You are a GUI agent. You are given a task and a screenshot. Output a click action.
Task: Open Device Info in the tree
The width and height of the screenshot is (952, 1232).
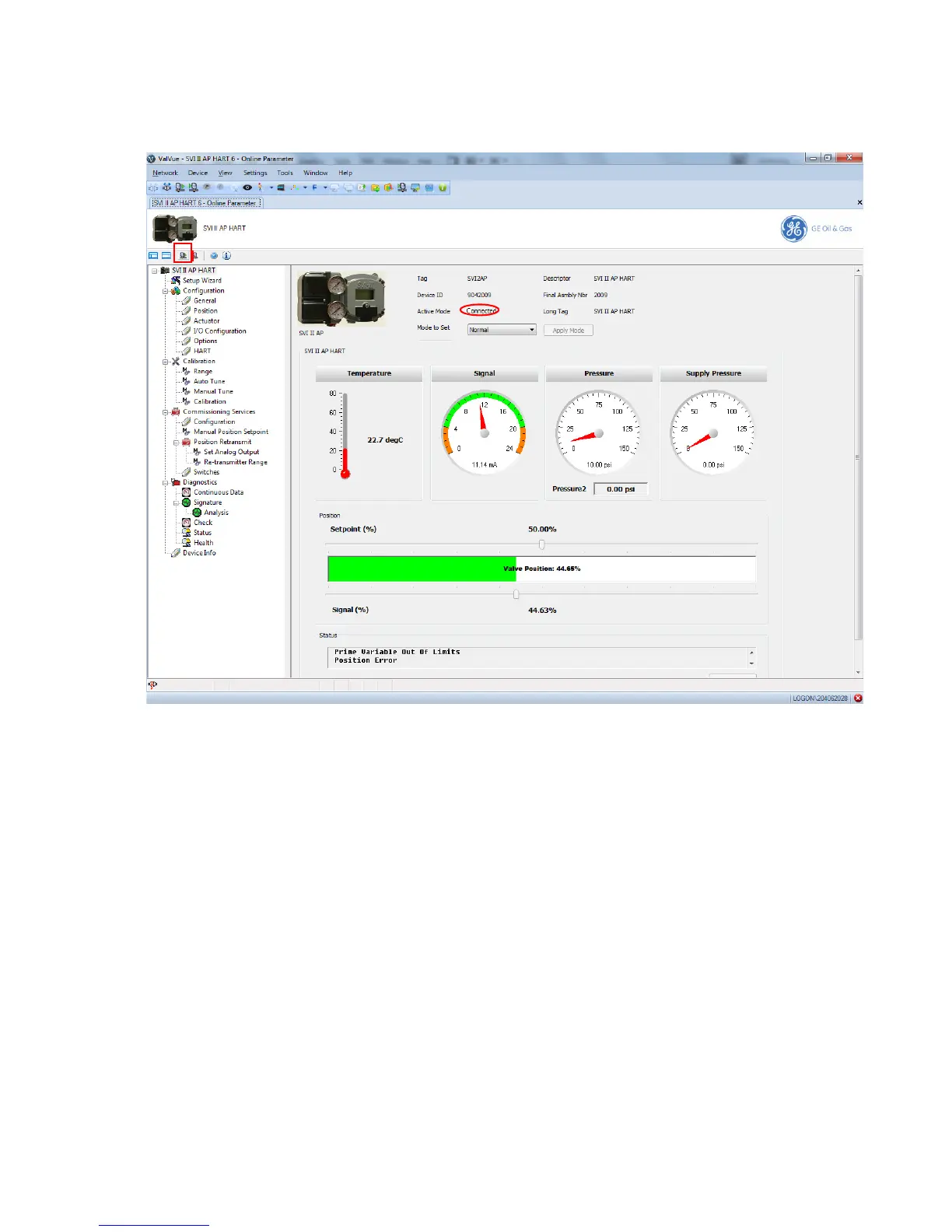pyautogui.click(x=199, y=553)
